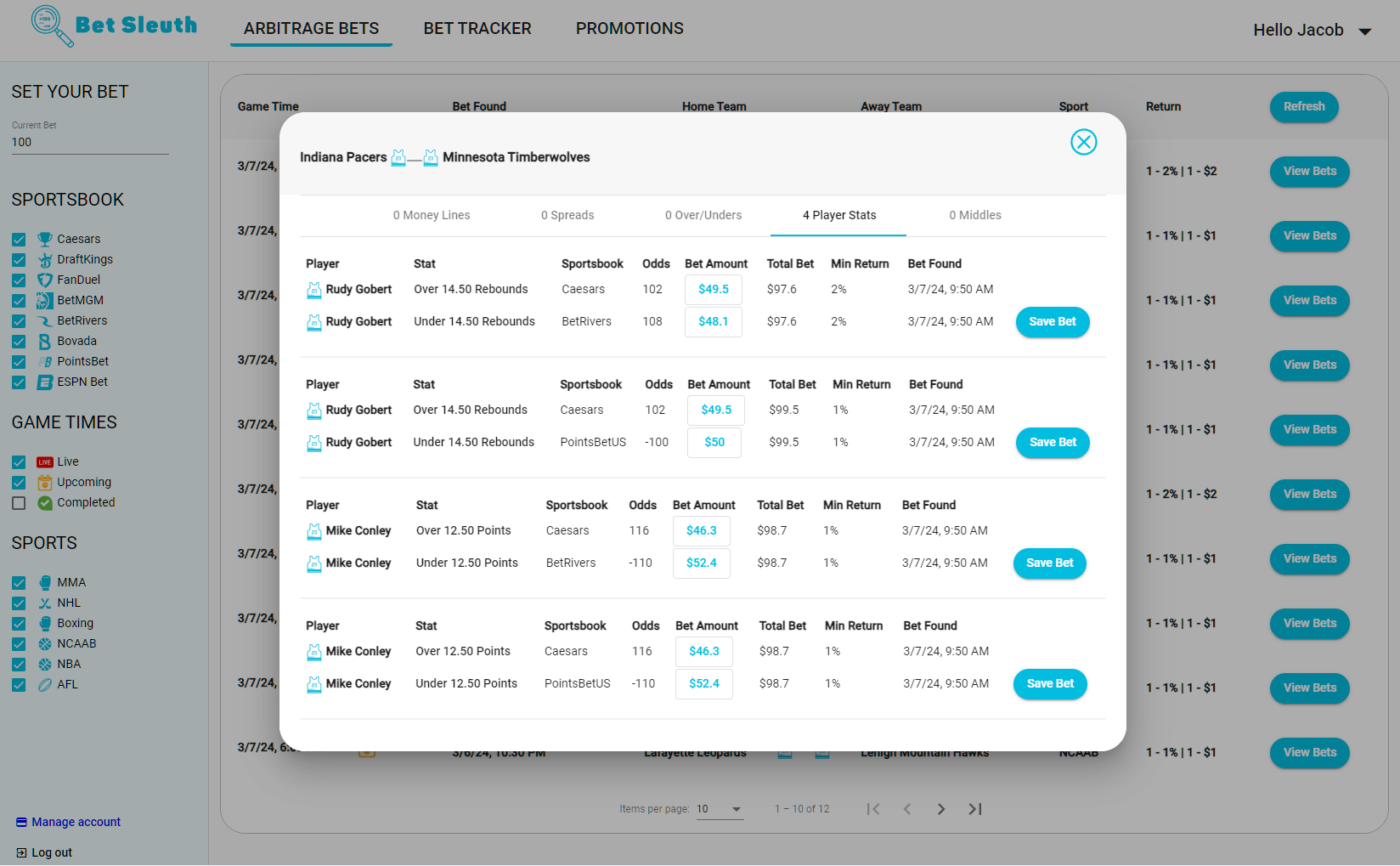The image size is (1400, 866).
Task: Close the Pacers vs Timberwolves dialog
Action: [x=1083, y=142]
